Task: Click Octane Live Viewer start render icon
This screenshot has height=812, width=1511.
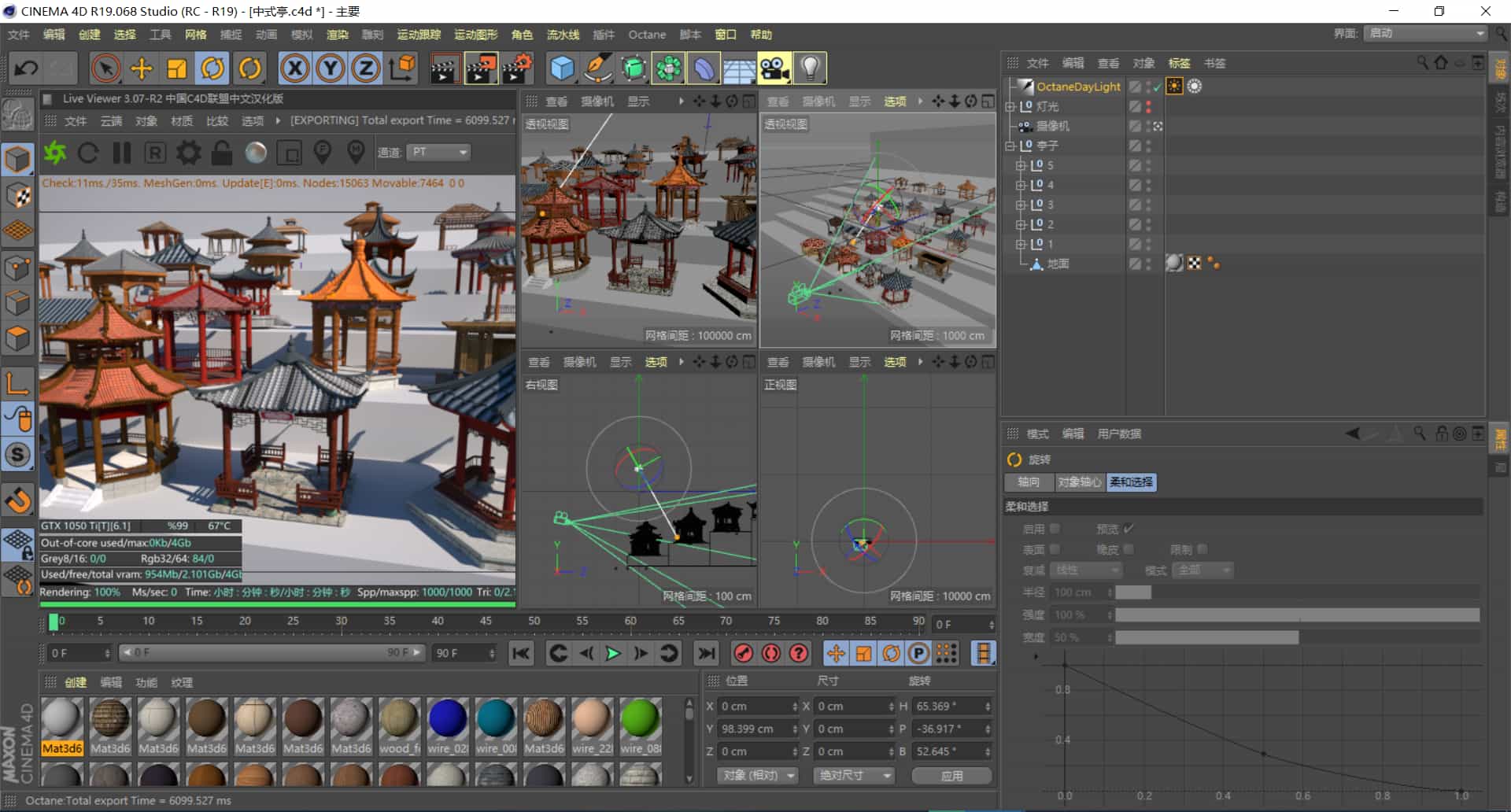Action: point(55,153)
